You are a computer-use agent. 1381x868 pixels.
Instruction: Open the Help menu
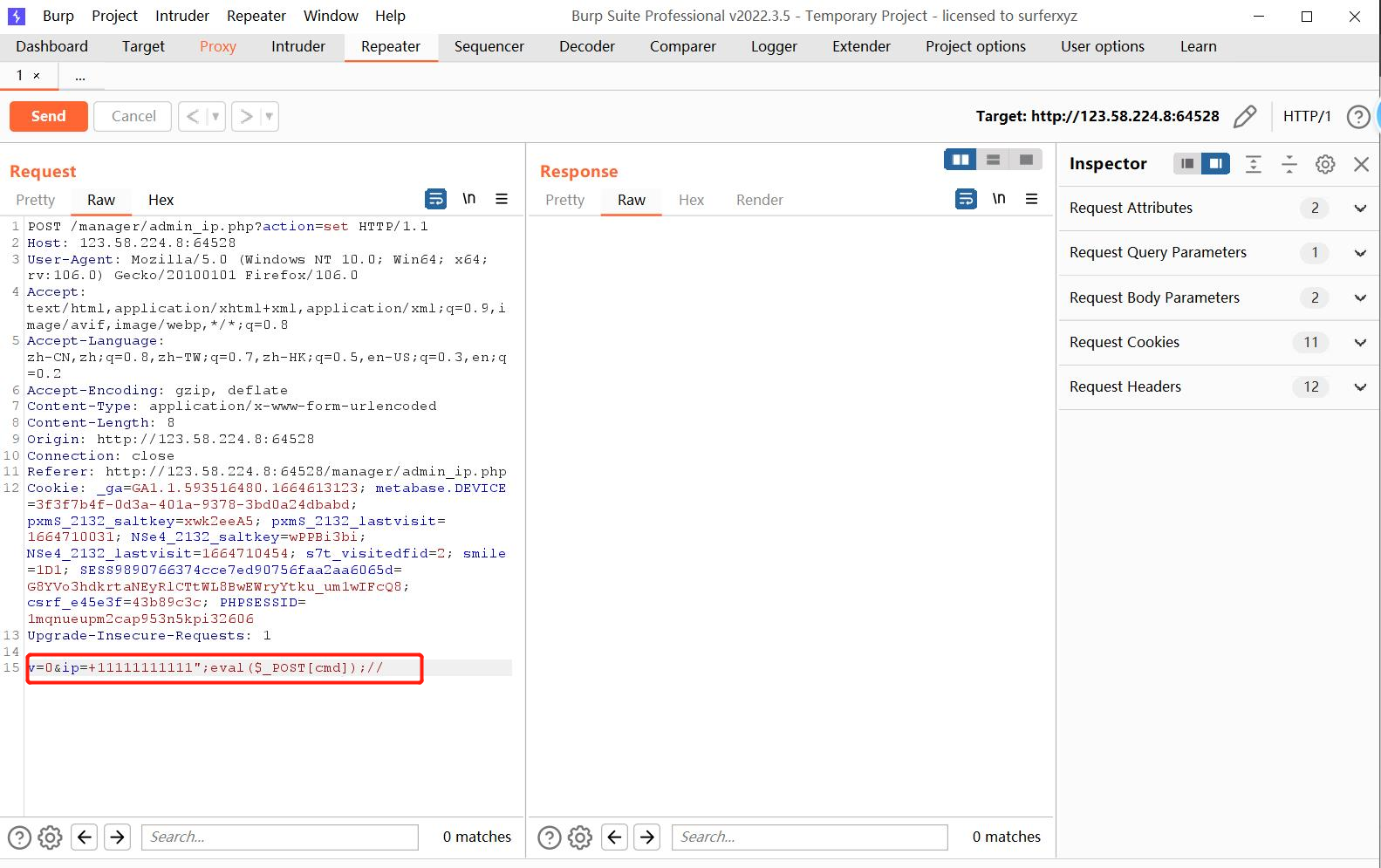390,16
